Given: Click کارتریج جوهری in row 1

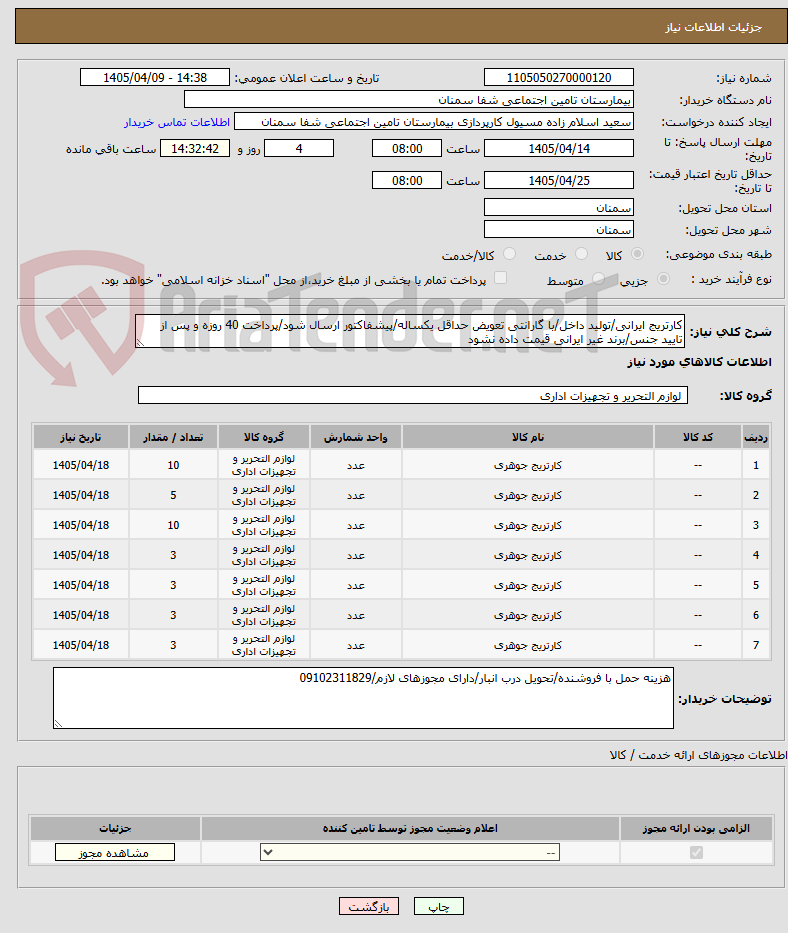Looking at the screenshot, I should click(528, 465).
